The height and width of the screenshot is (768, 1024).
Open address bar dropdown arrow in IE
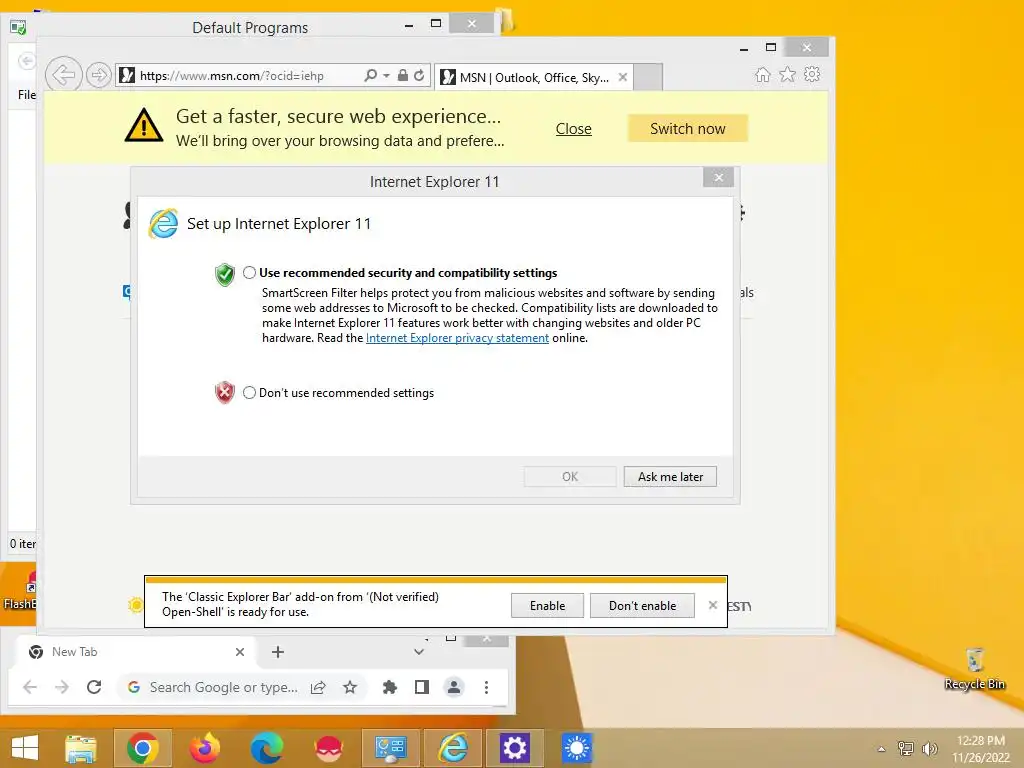[387, 76]
